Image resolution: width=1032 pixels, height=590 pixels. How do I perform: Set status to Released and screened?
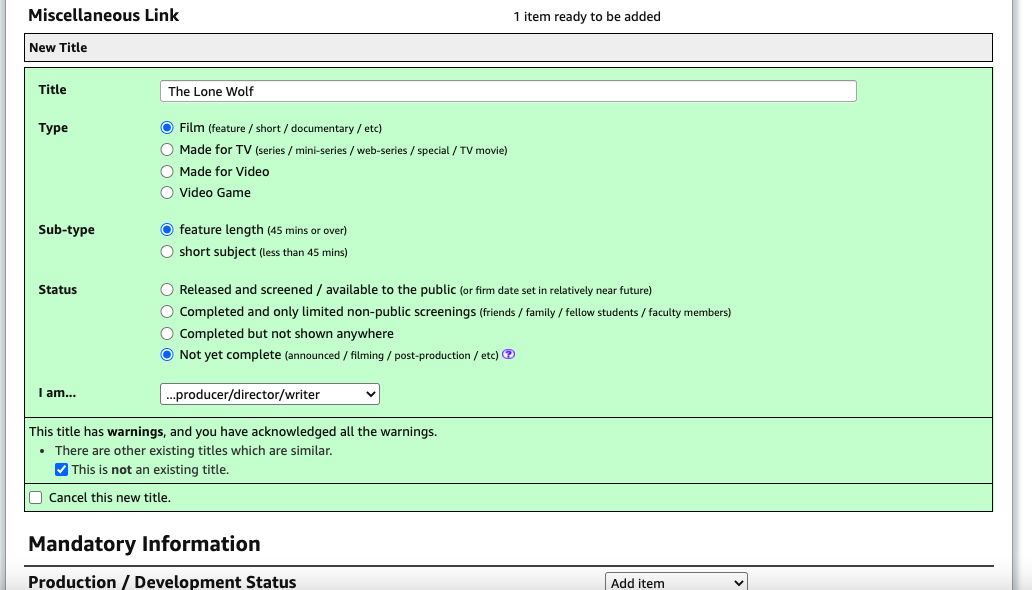click(x=167, y=290)
